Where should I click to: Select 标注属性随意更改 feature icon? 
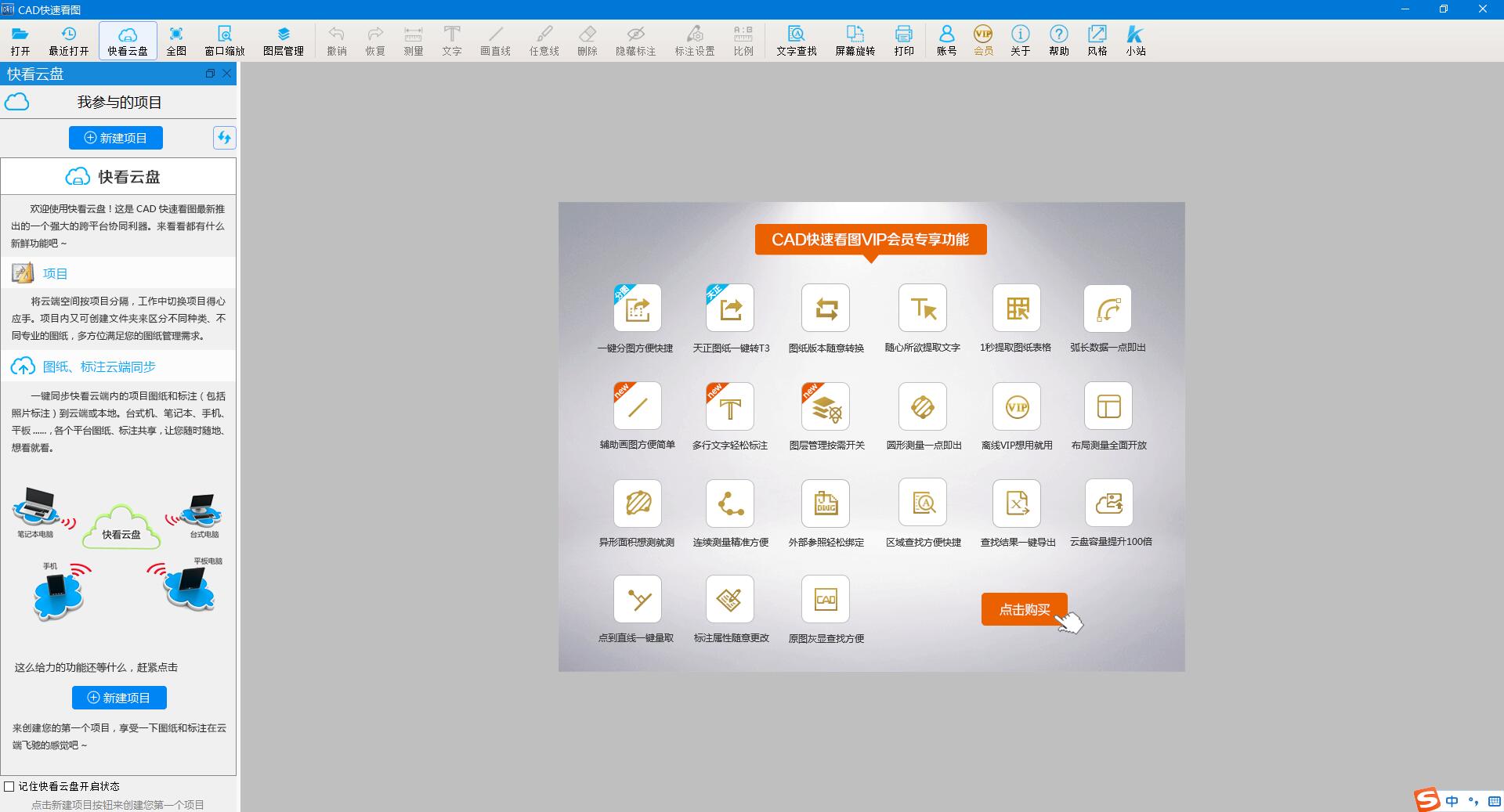[x=730, y=599]
